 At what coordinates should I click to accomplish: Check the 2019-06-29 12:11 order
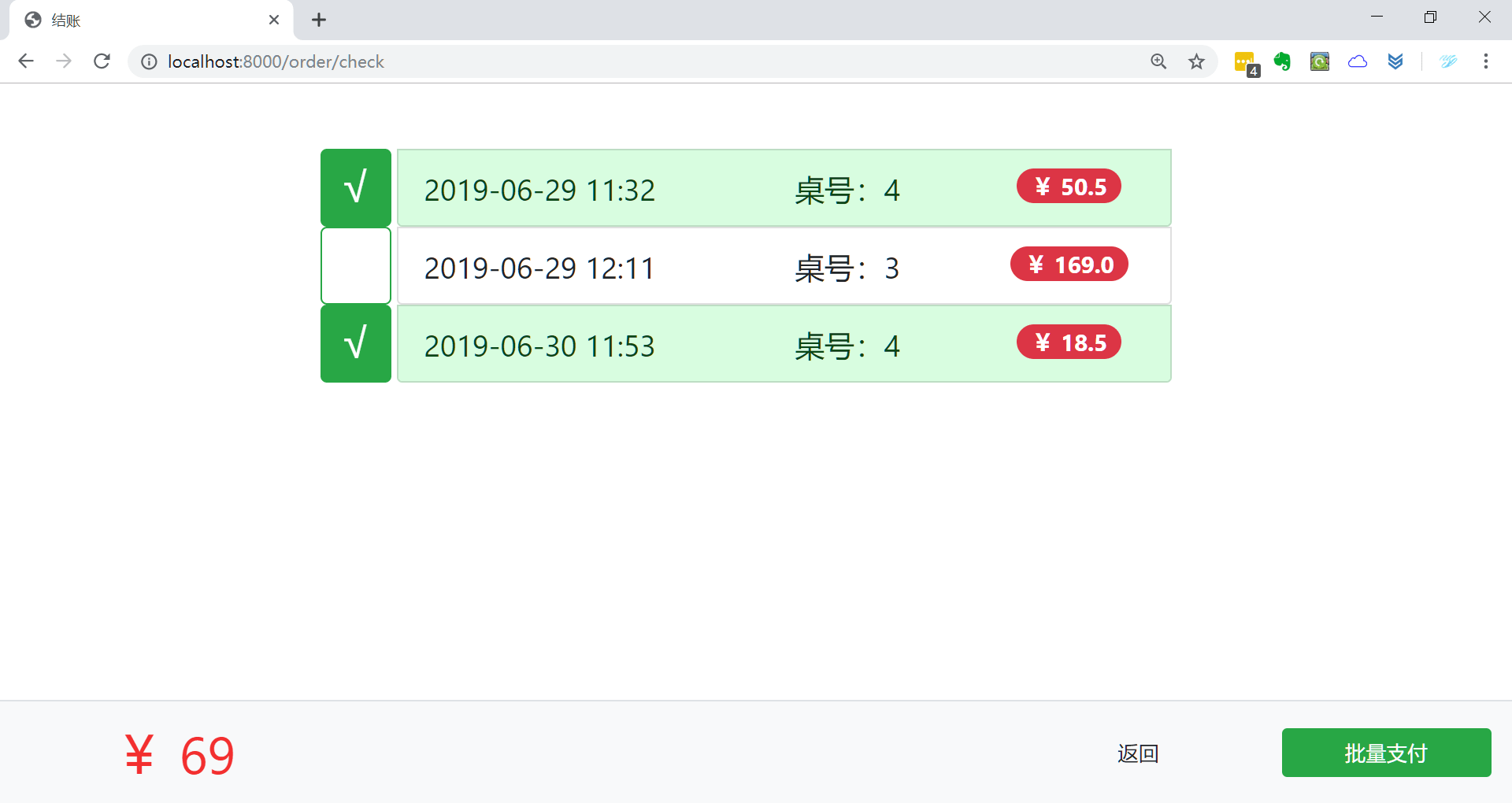(x=355, y=265)
